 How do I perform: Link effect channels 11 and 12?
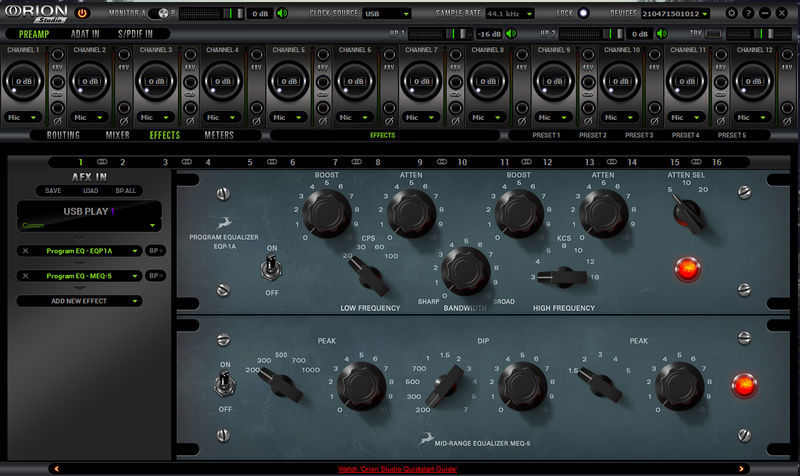(527, 162)
